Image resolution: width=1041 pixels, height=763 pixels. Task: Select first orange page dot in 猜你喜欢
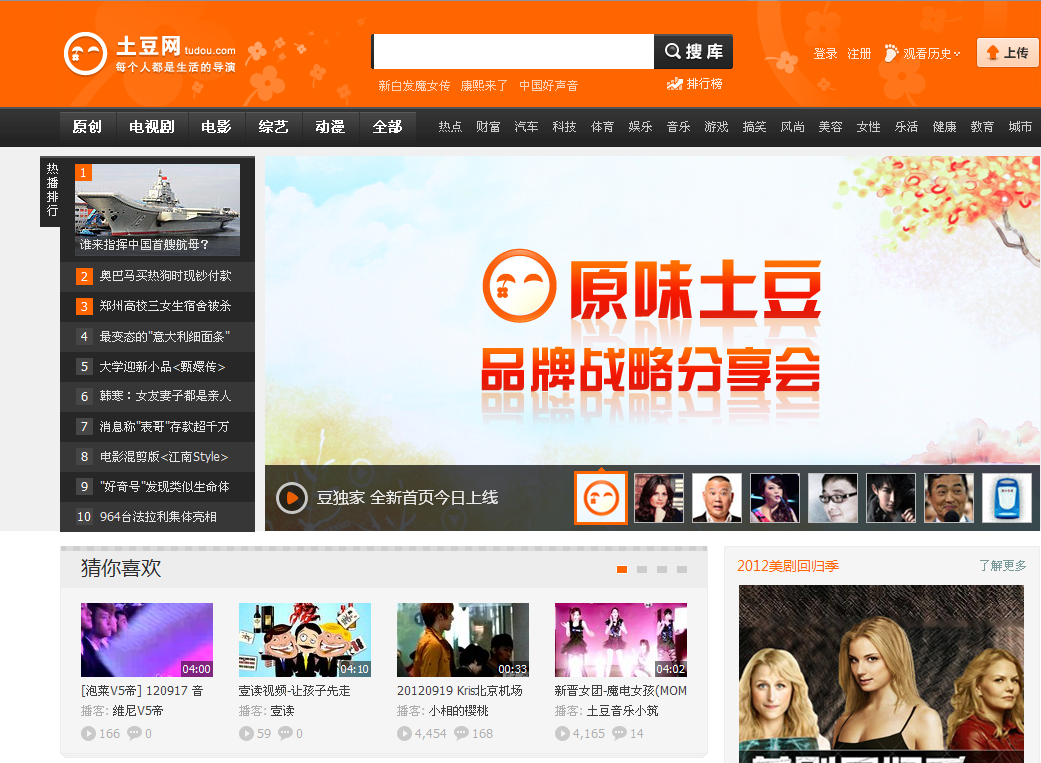coord(622,569)
